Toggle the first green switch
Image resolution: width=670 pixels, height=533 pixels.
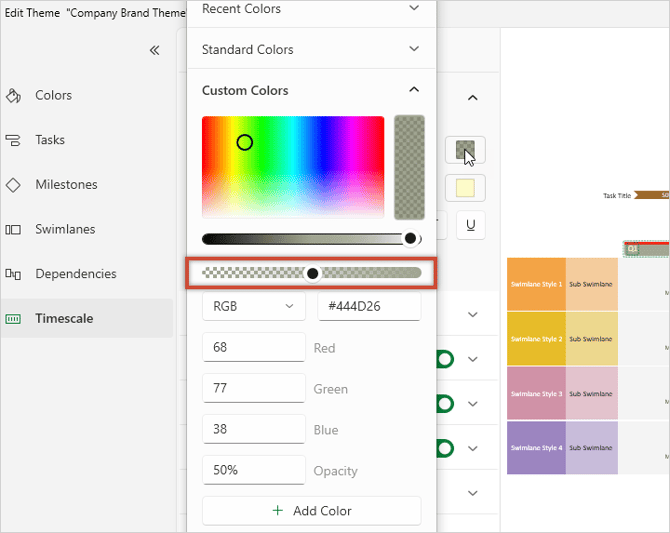[x=444, y=359]
